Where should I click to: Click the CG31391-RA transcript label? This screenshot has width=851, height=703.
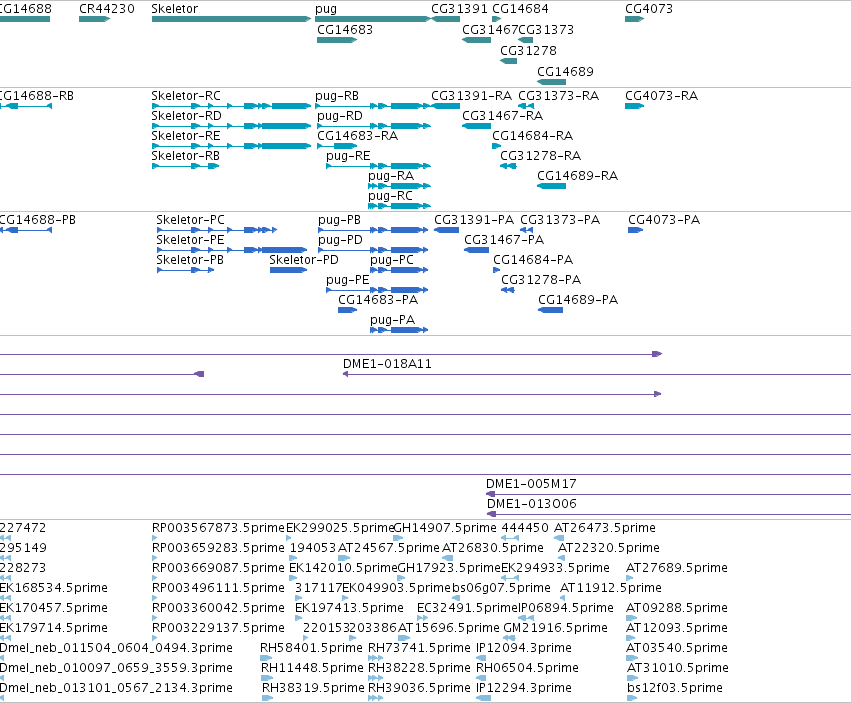[472, 96]
